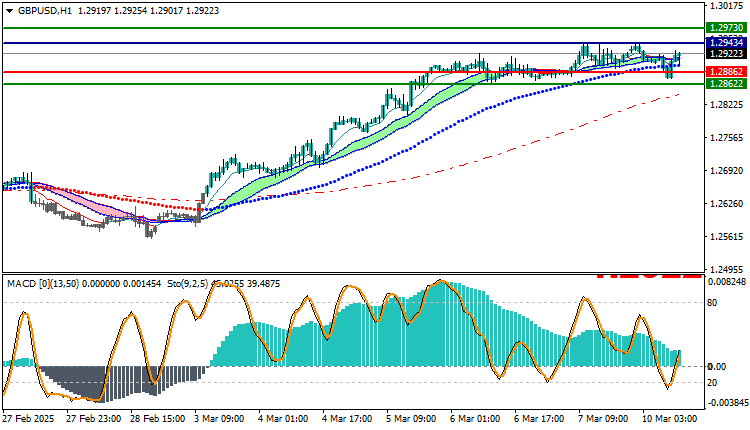Click the close price 1.29223 in chart title

[x=202, y=11]
